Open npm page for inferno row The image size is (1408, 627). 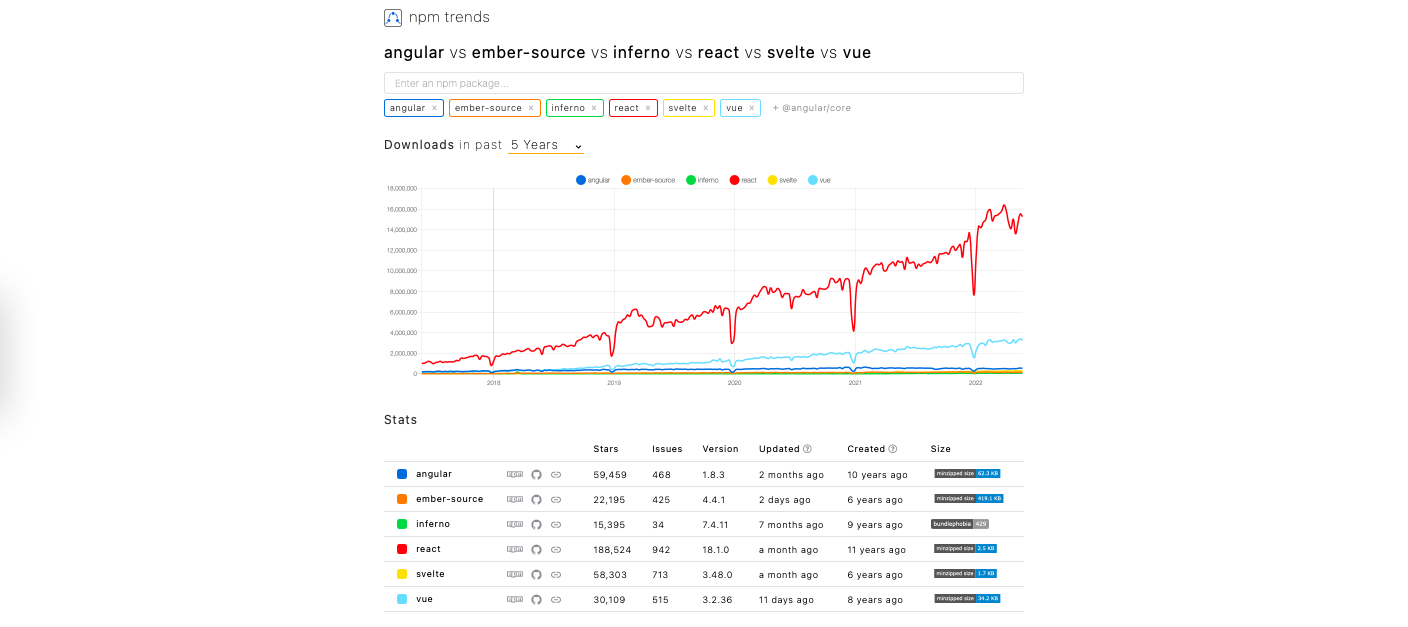(515, 524)
